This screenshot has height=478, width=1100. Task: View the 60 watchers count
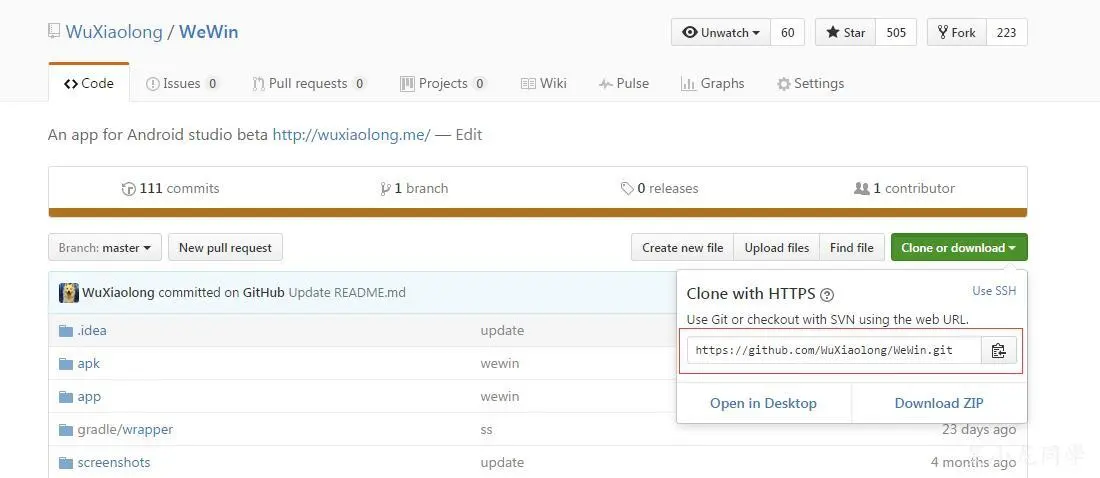pyautogui.click(x=788, y=32)
